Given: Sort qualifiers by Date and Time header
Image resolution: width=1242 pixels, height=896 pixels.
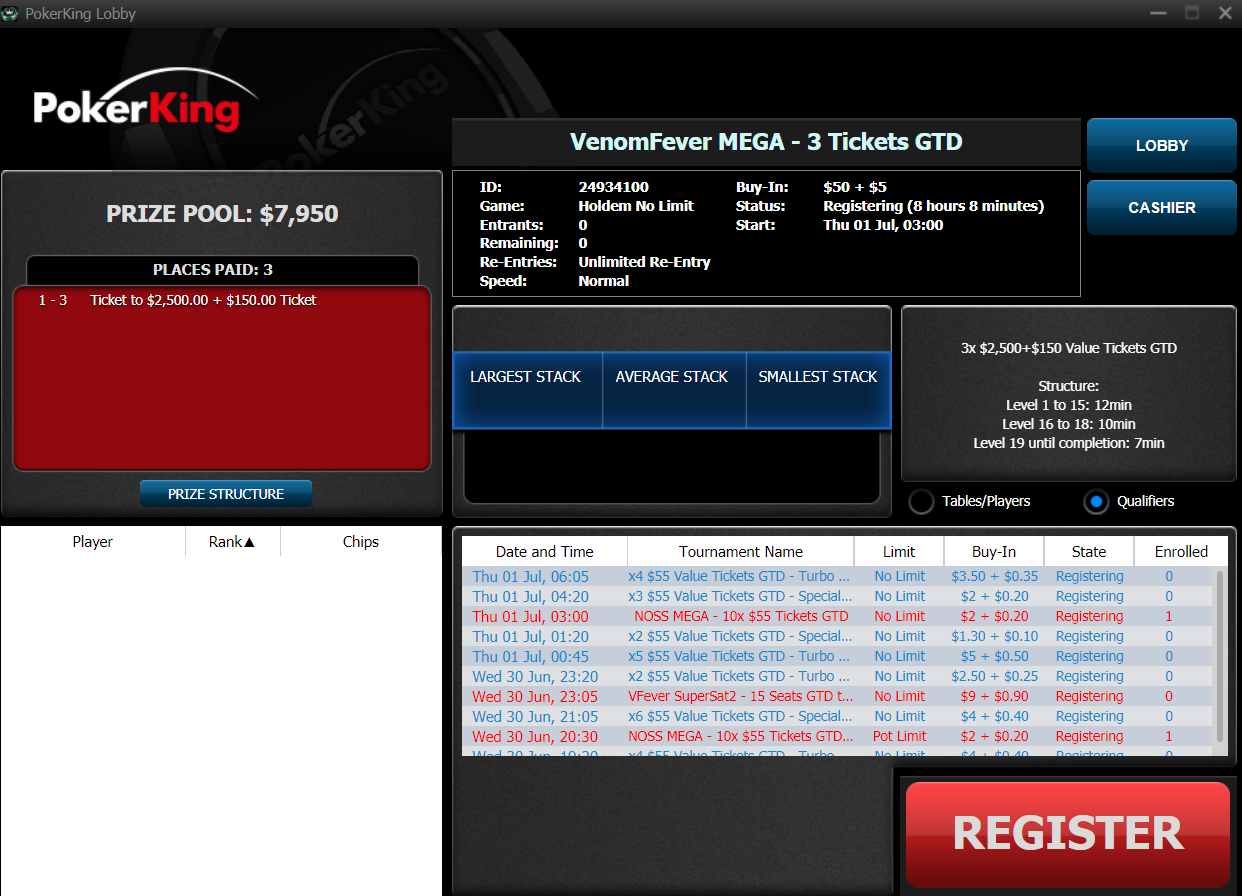Looking at the screenshot, I should 544,552.
